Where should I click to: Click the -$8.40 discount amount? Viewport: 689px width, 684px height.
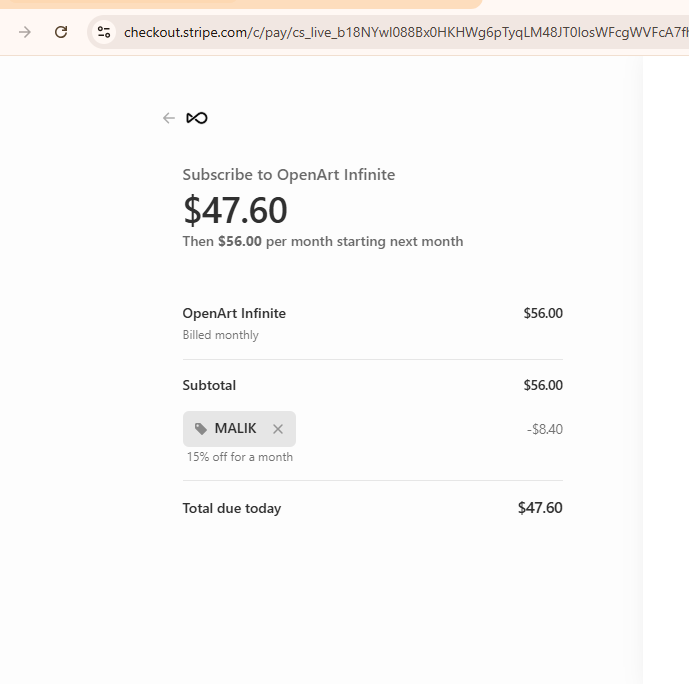544,429
